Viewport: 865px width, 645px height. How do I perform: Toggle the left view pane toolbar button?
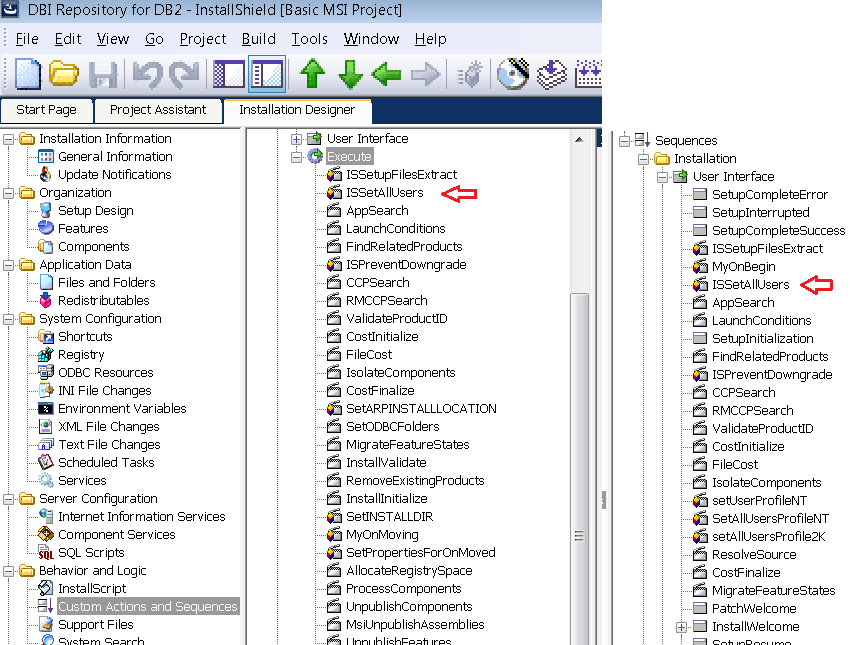(x=229, y=75)
